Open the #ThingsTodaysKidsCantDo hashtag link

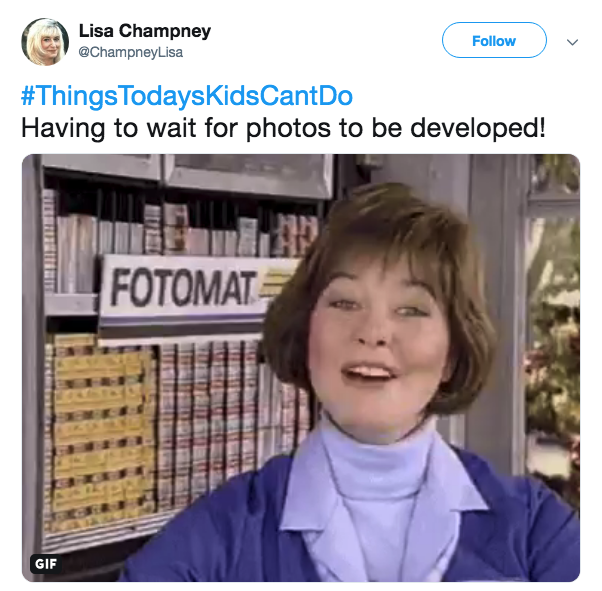(187, 96)
